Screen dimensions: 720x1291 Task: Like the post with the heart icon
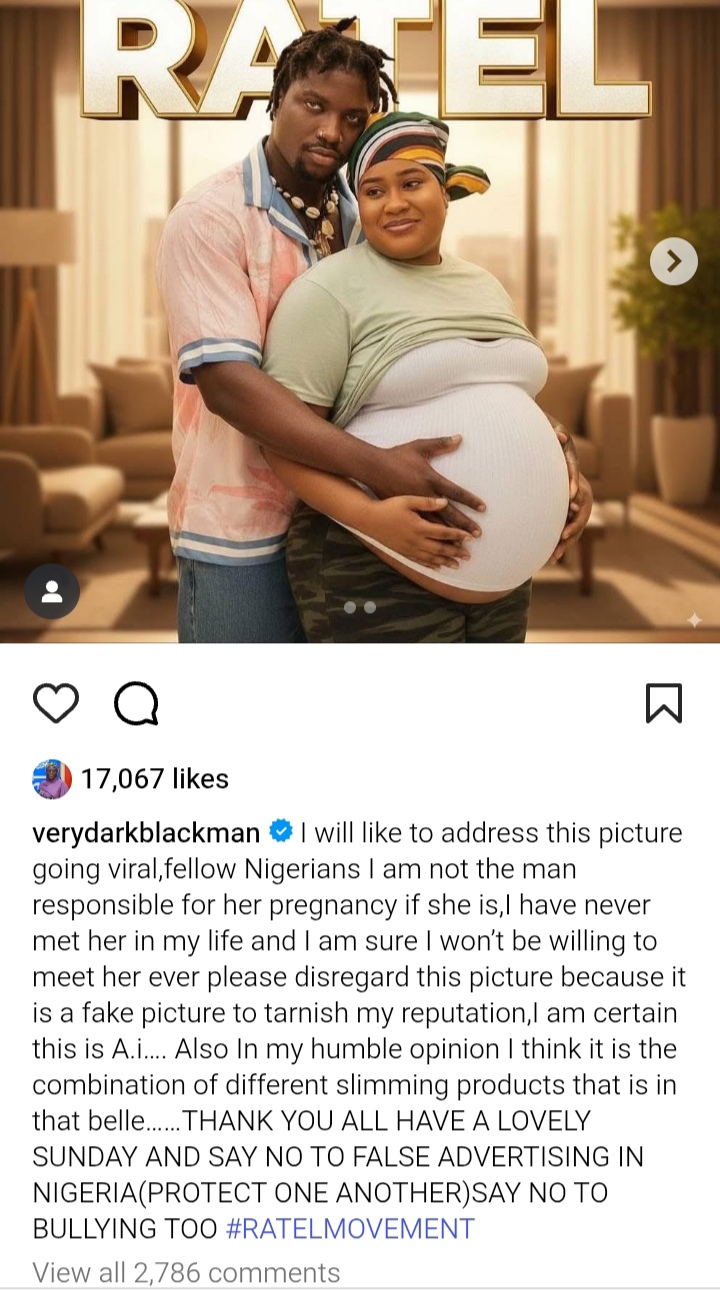point(56,703)
